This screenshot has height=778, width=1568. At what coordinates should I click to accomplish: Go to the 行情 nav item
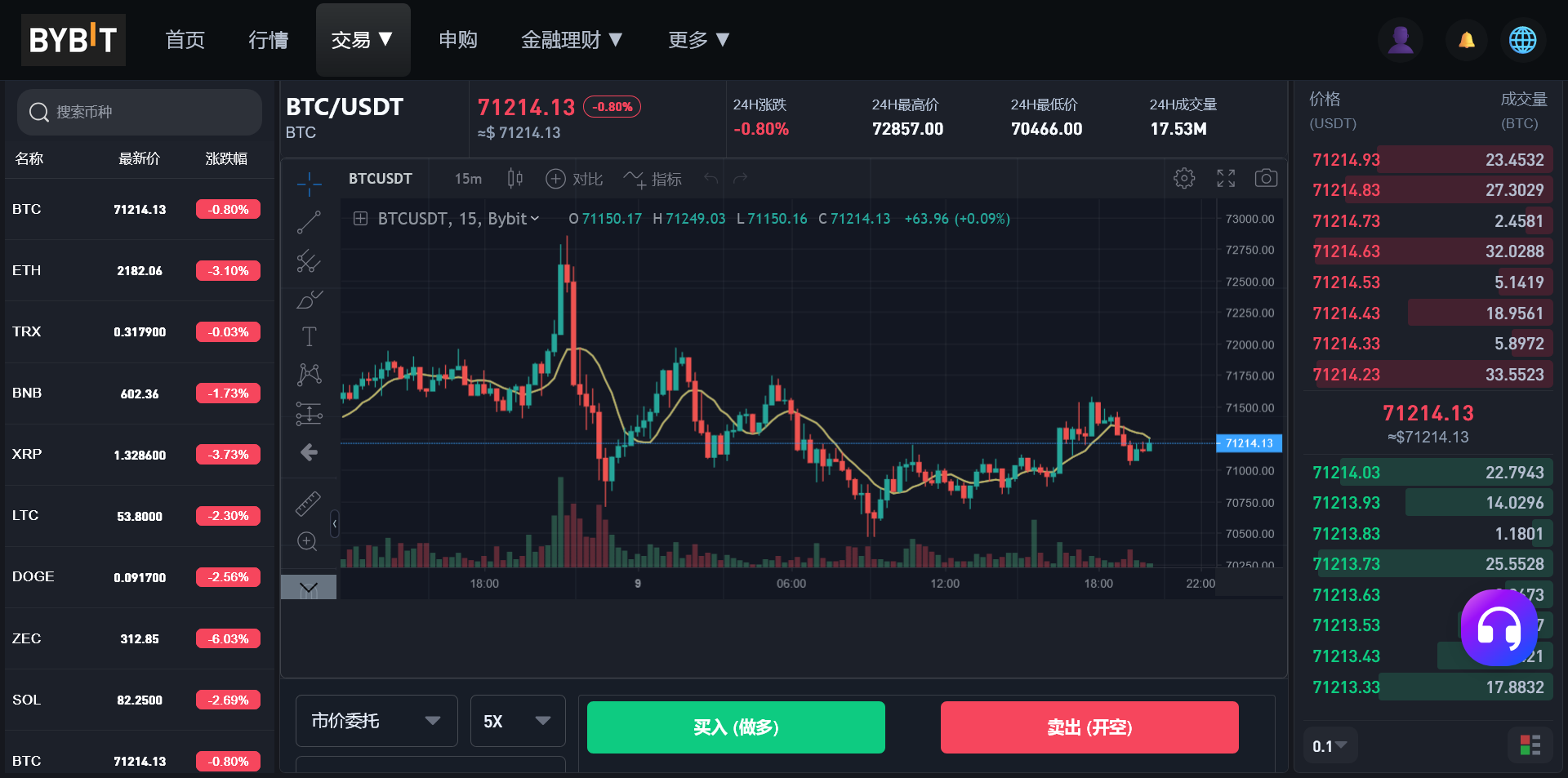pyautogui.click(x=268, y=39)
